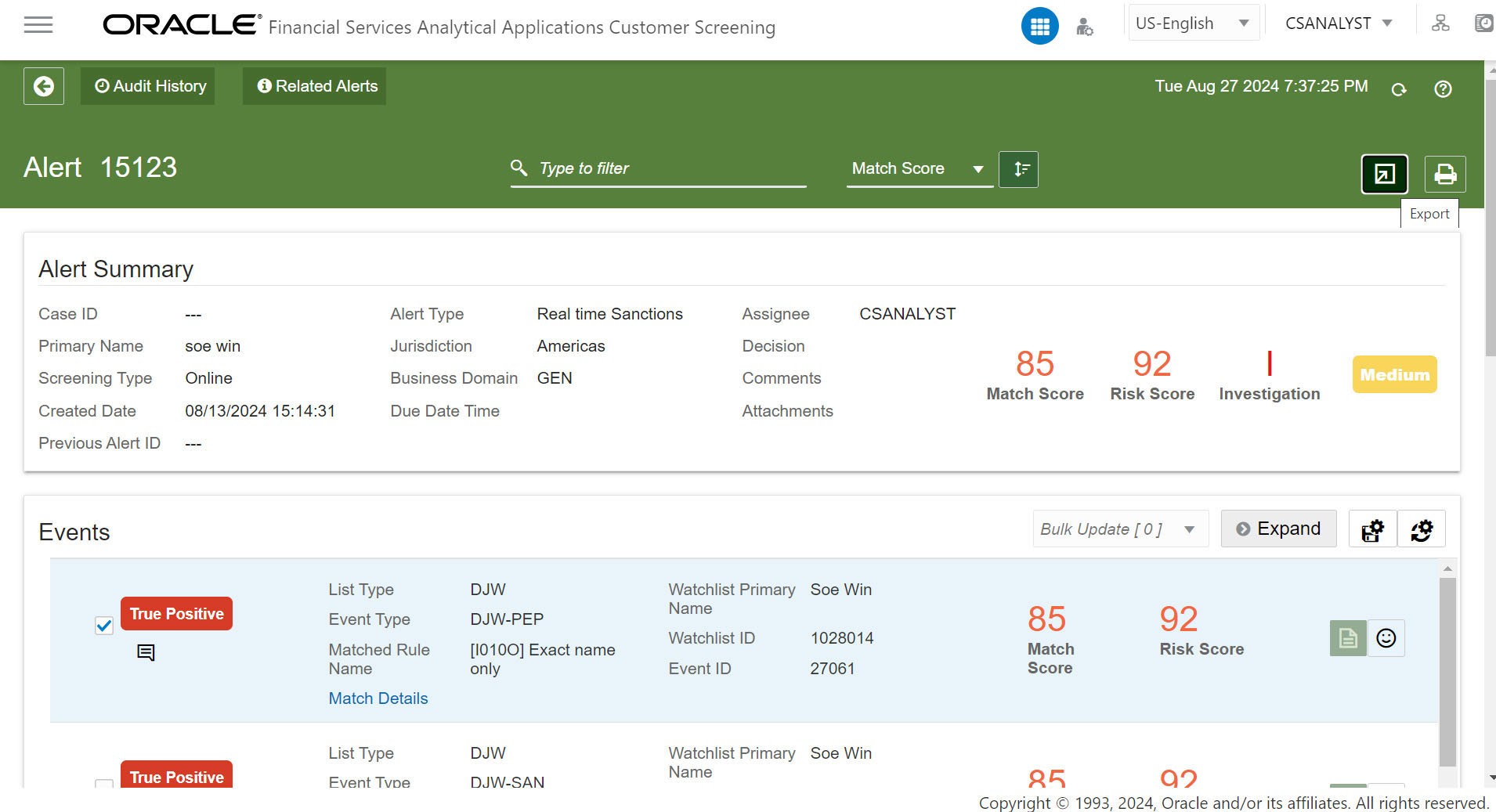This screenshot has height=812, width=1496.
Task: Open the comment icon under True Positive
Action: [146, 652]
